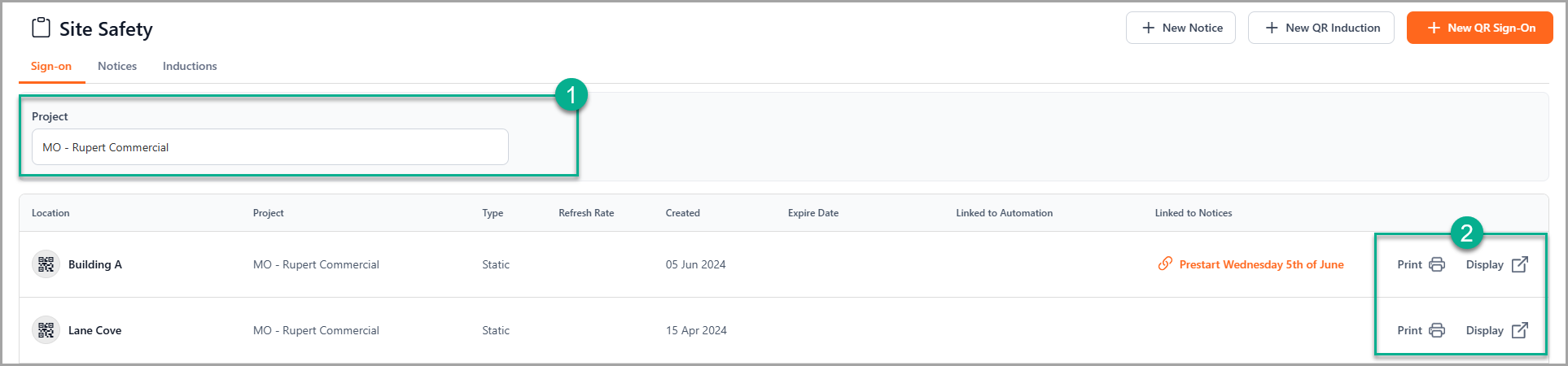Open the Prestart Wednesday 5th of June link

[1261, 264]
